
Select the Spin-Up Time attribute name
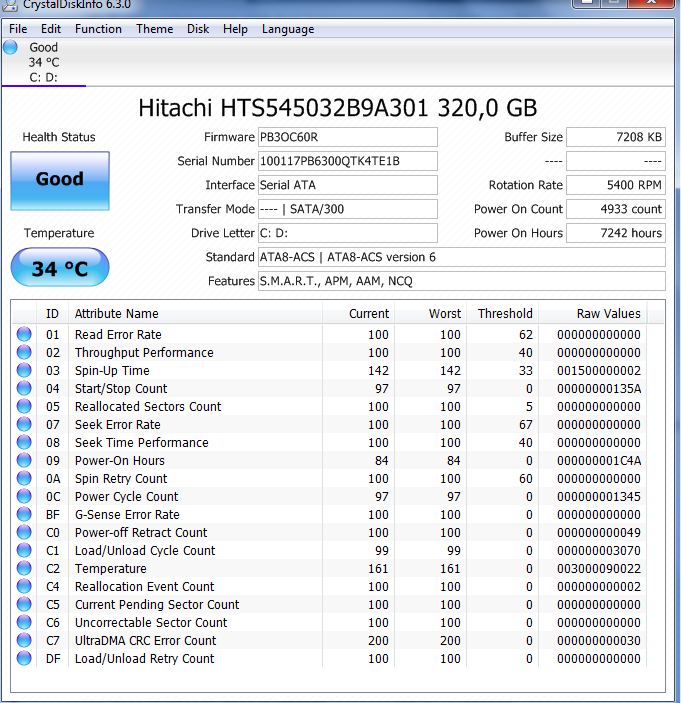(112, 371)
